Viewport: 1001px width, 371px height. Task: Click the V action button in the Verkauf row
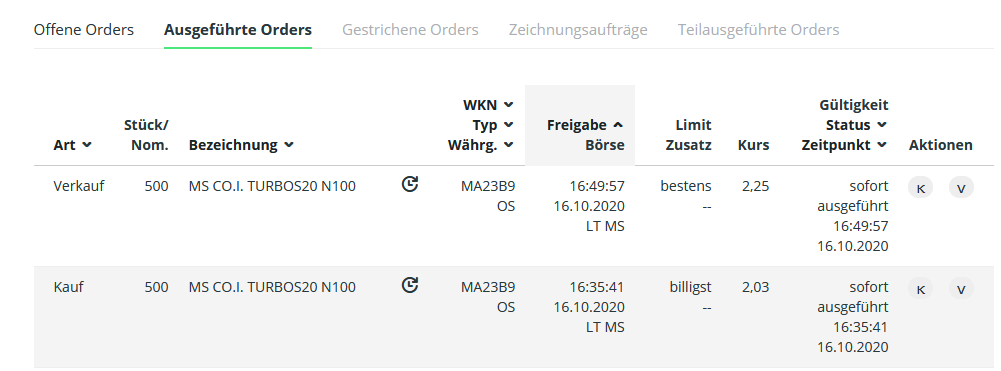point(961,188)
